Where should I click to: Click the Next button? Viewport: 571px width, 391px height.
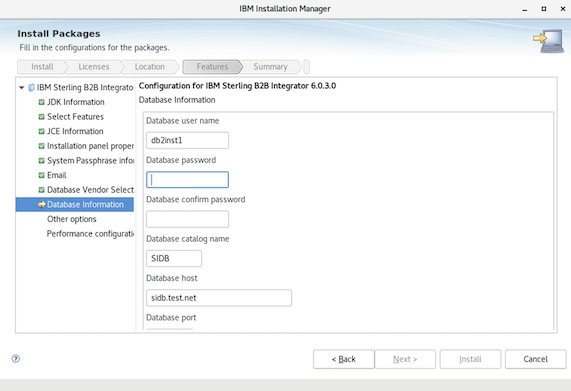pos(405,359)
